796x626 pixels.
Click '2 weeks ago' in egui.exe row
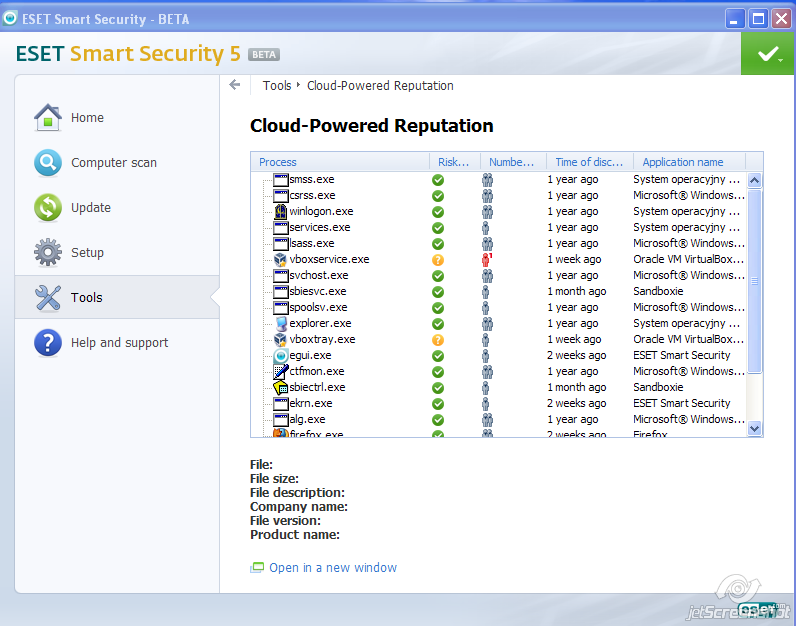577,355
